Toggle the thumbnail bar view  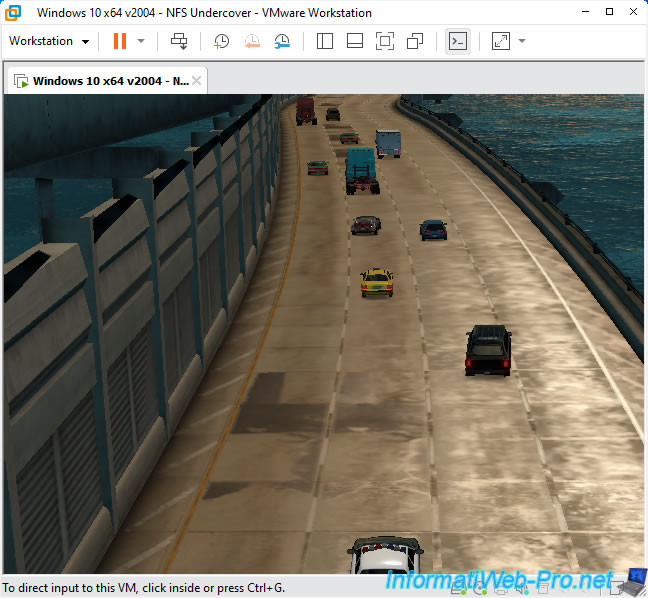(x=355, y=41)
